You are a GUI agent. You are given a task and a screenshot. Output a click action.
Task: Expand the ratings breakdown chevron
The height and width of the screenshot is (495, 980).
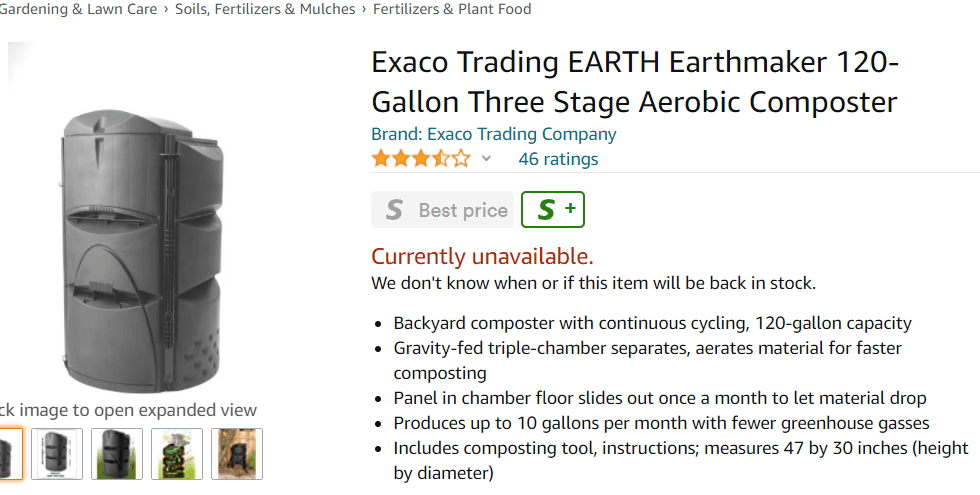(x=486, y=159)
